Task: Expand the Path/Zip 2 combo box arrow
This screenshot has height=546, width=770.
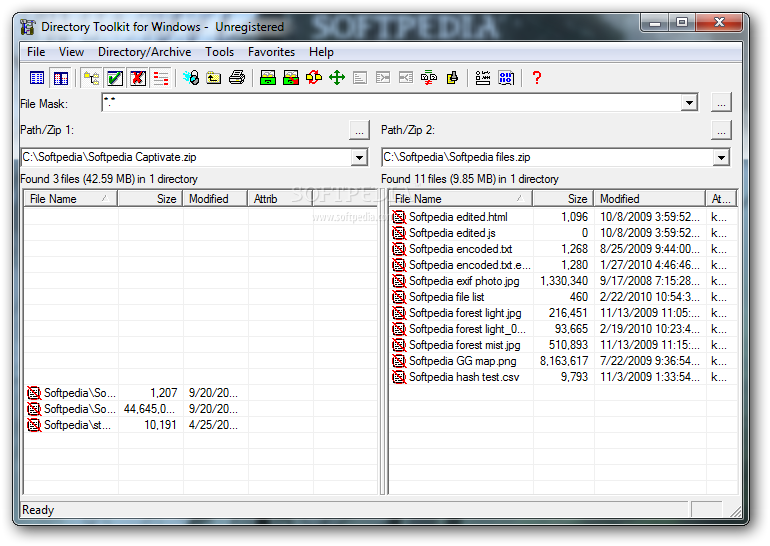Action: point(721,158)
